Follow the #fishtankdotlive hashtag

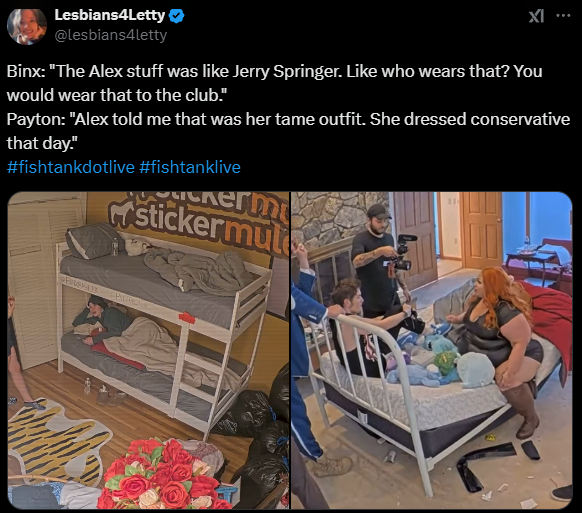click(71, 167)
